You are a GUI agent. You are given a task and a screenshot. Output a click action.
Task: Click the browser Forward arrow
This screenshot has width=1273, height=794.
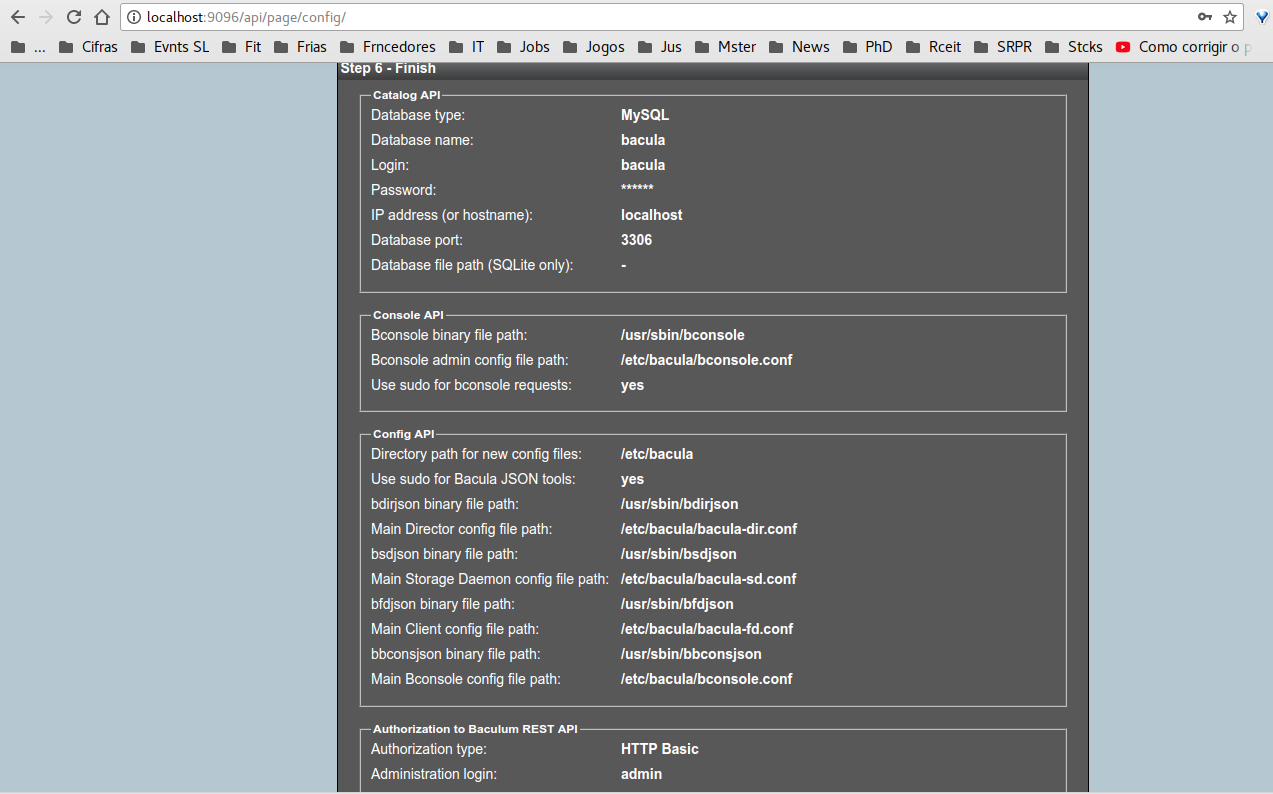click(x=46, y=17)
